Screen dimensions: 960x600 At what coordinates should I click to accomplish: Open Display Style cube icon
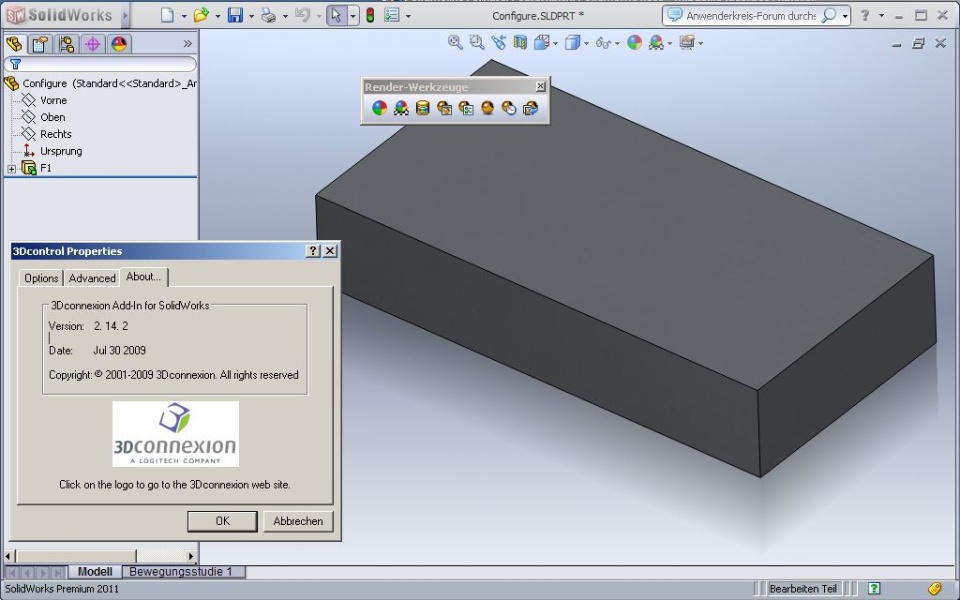pos(572,42)
